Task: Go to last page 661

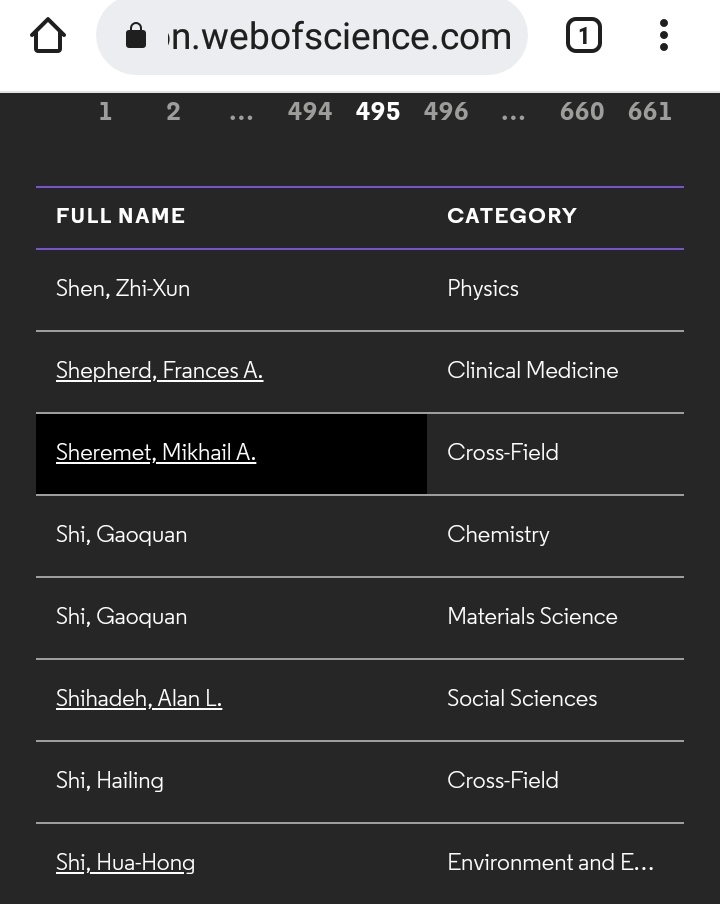Action: [x=650, y=111]
